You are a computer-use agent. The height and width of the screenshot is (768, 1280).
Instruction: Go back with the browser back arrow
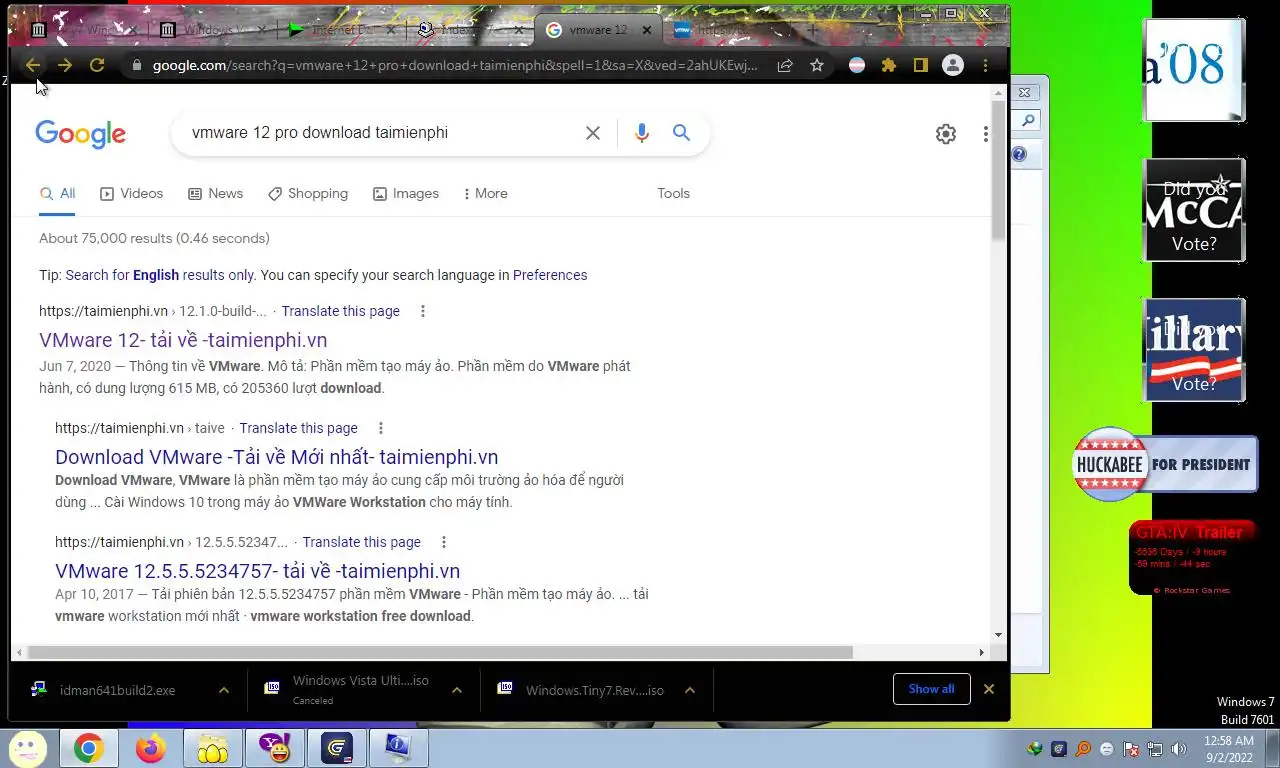pos(33,65)
